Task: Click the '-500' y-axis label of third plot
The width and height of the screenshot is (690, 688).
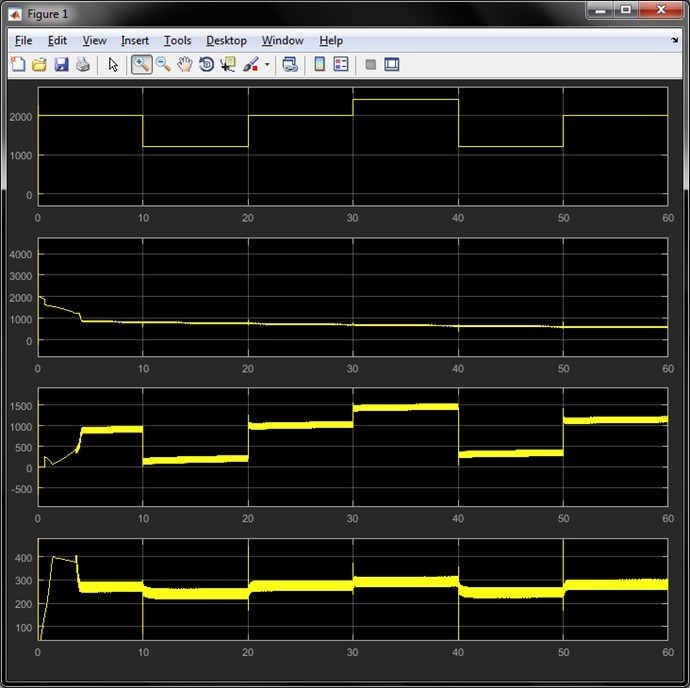Action: [21, 489]
